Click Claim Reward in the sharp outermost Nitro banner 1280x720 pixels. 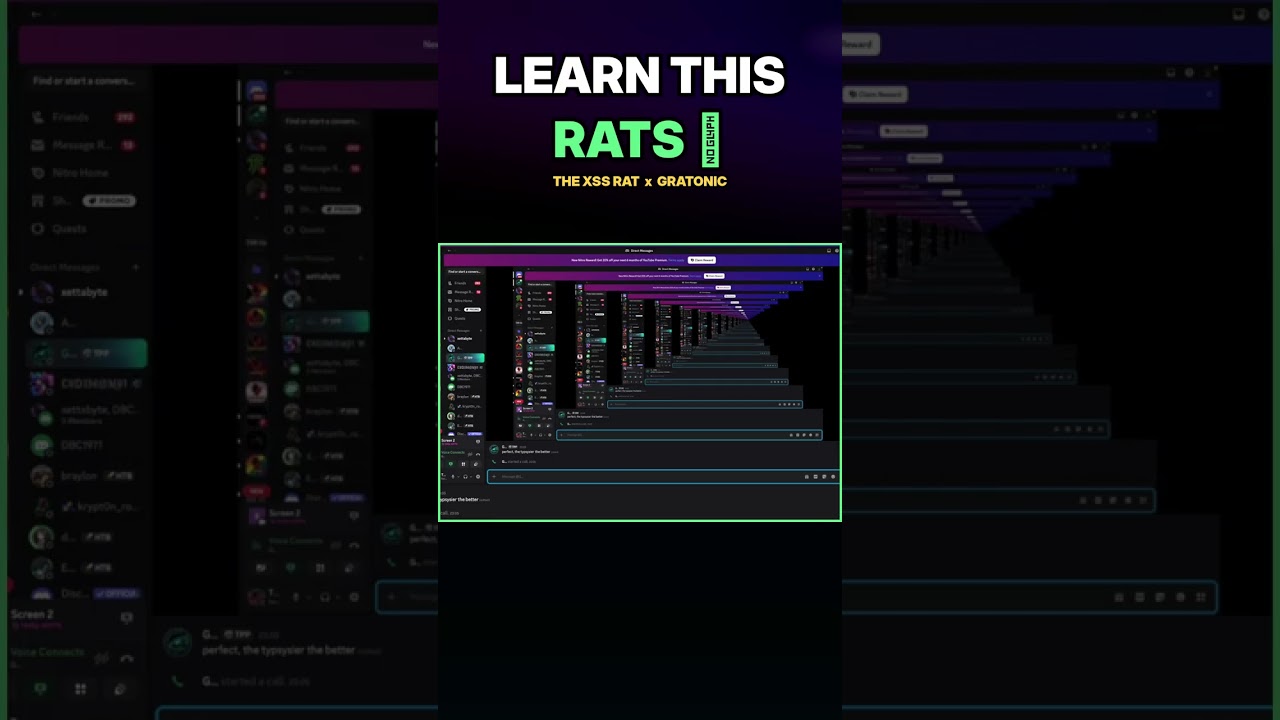[703, 260]
